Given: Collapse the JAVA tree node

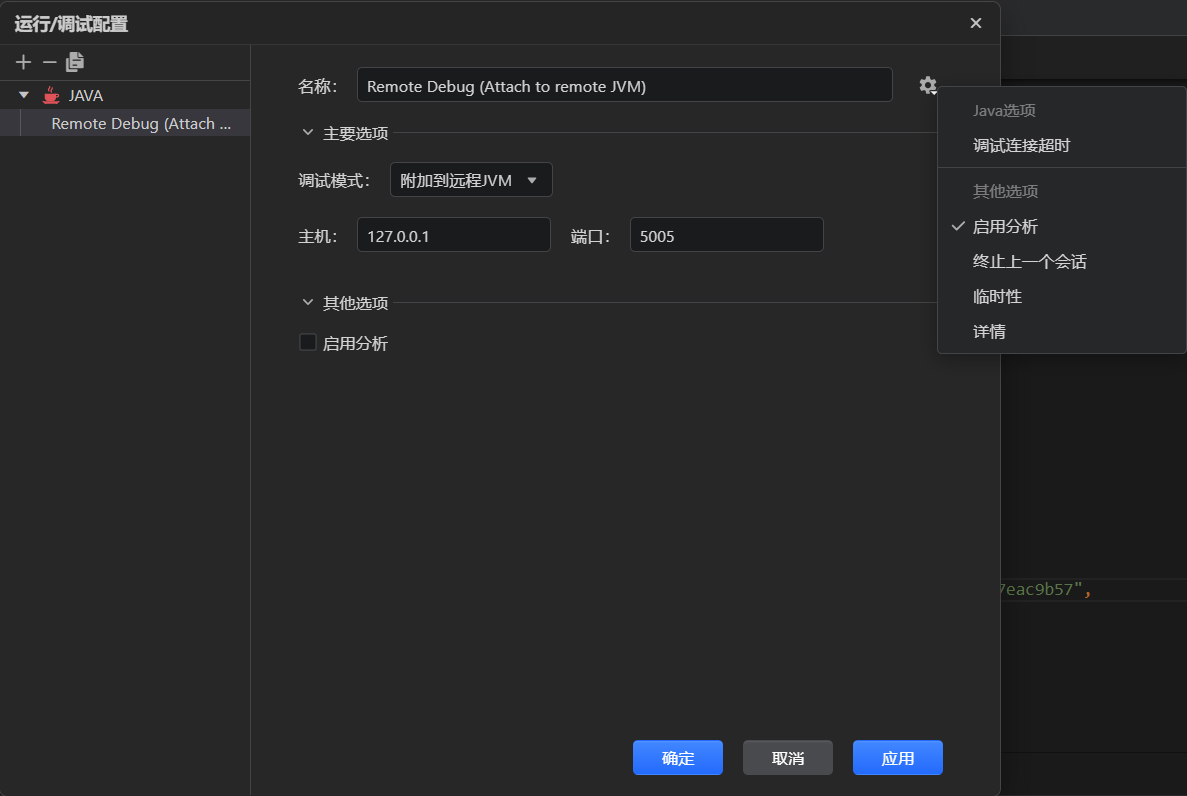Looking at the screenshot, I should (23, 95).
